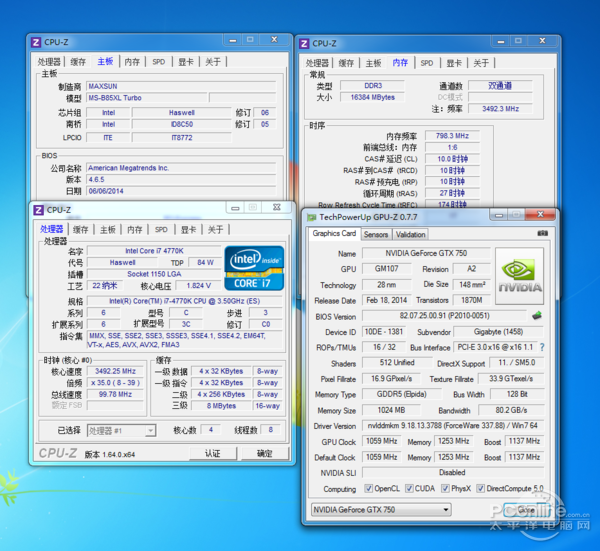
Task: Open the 内存 tab in the processor CPU-Z window
Action: [x=135, y=230]
